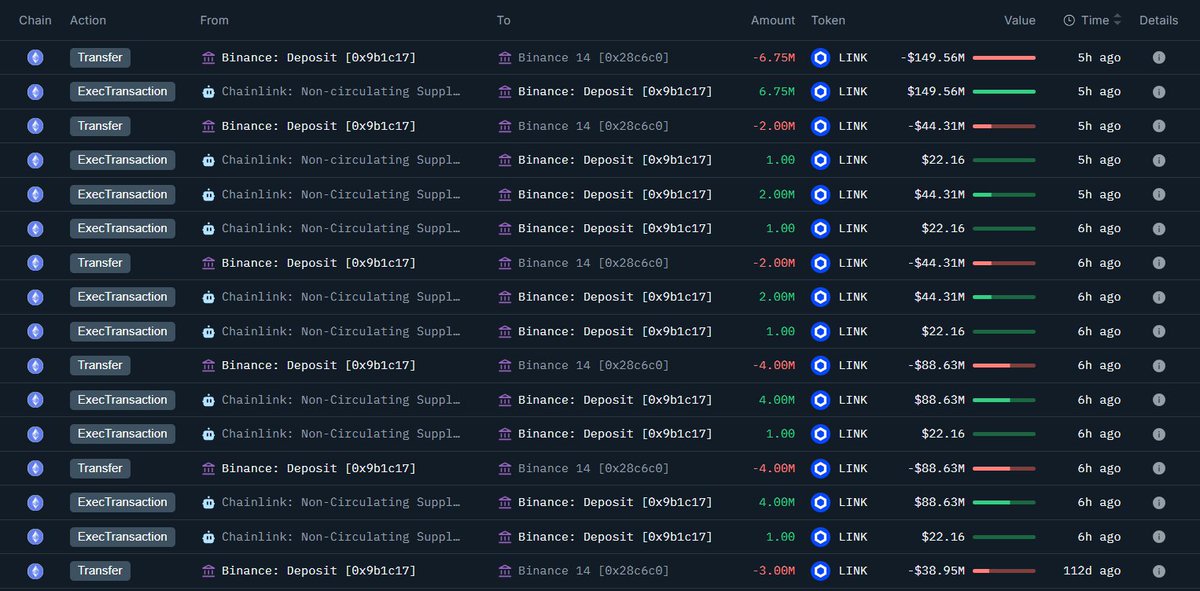The image size is (1200, 591).
Task: Click $44.31M value in ExecTransaction 6h ago row
Action: 940,297
